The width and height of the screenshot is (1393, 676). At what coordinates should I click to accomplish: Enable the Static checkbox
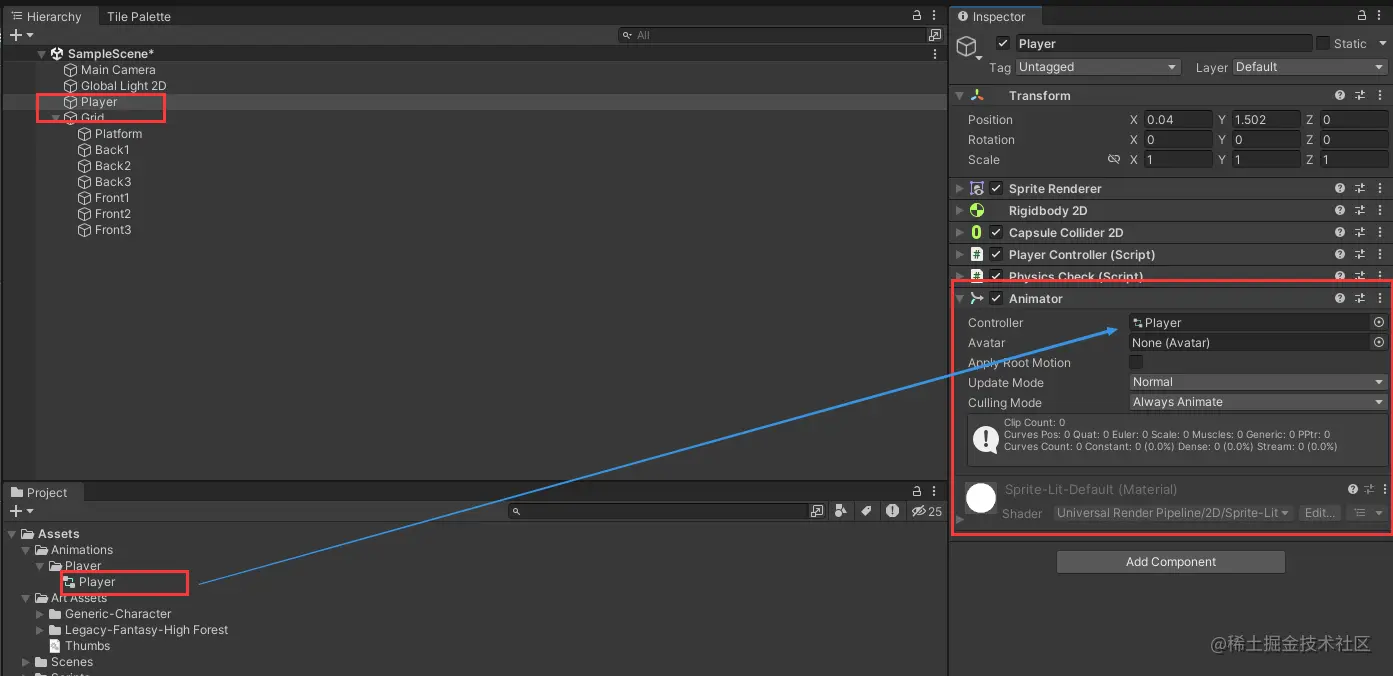1323,44
